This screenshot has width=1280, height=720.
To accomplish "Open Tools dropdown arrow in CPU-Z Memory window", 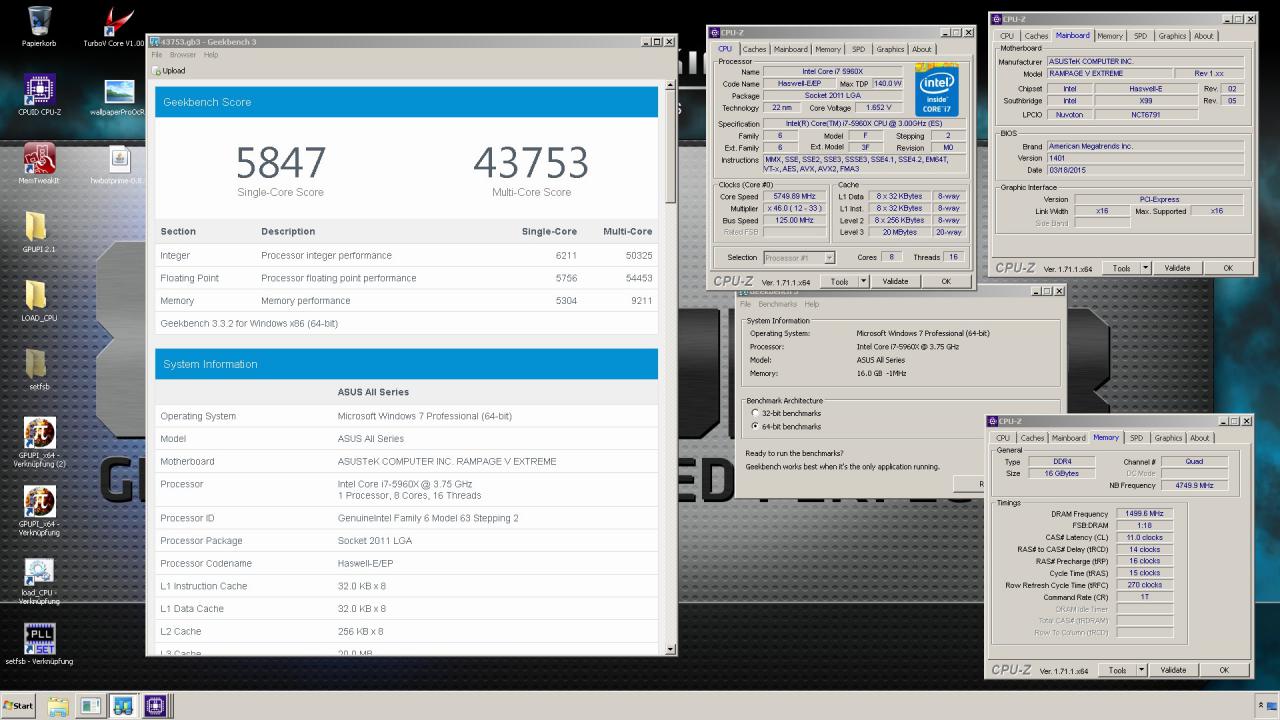I will coord(1141,670).
